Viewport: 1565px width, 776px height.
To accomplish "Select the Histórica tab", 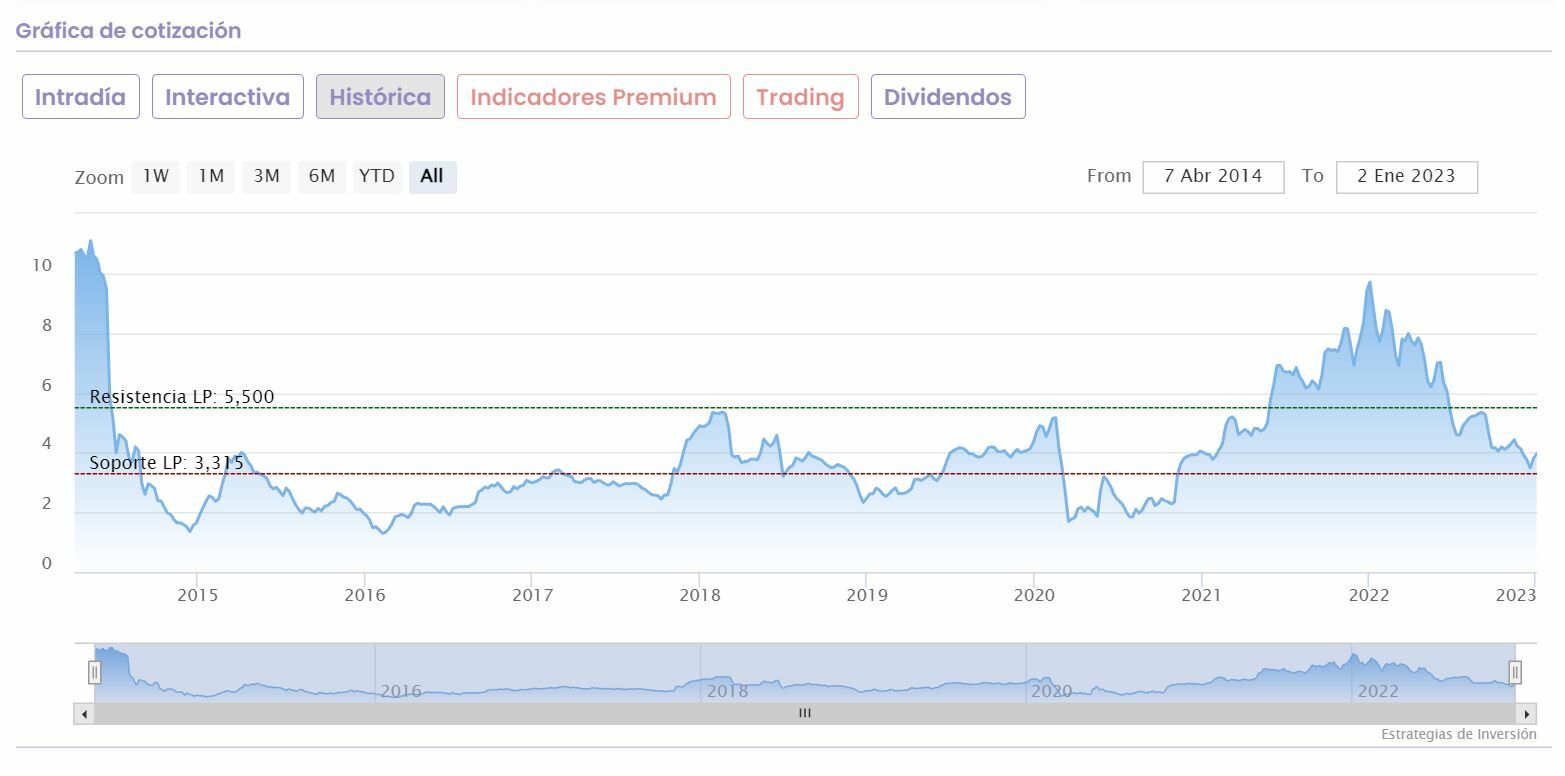I will click(380, 97).
